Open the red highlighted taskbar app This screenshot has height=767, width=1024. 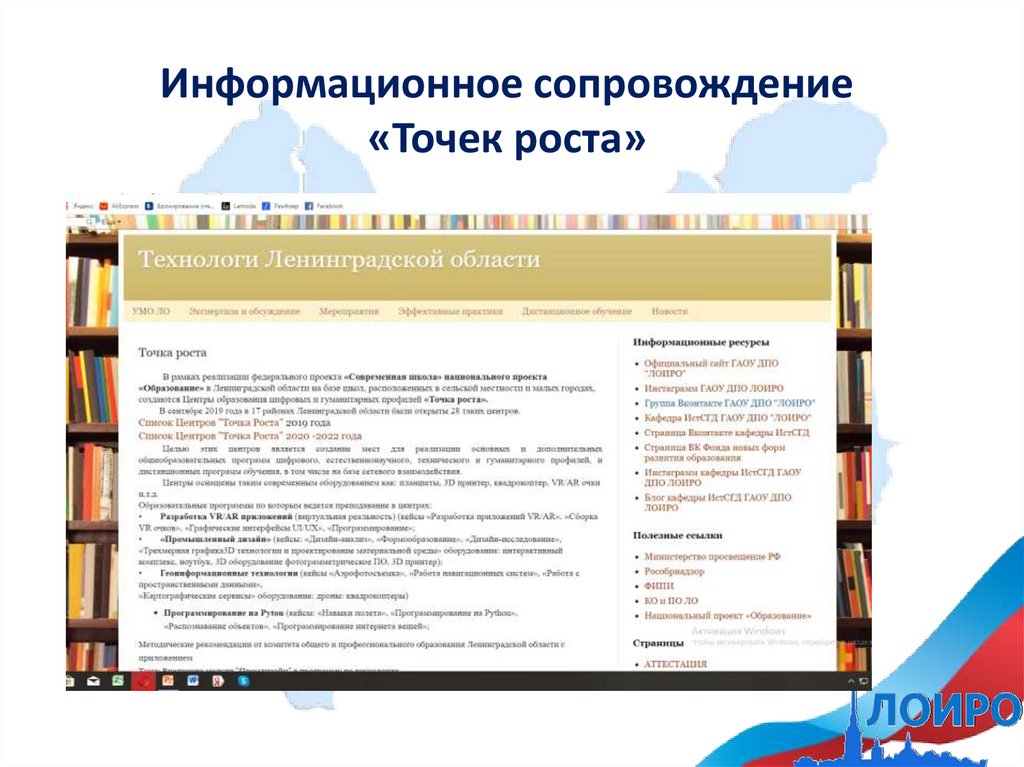point(143,681)
